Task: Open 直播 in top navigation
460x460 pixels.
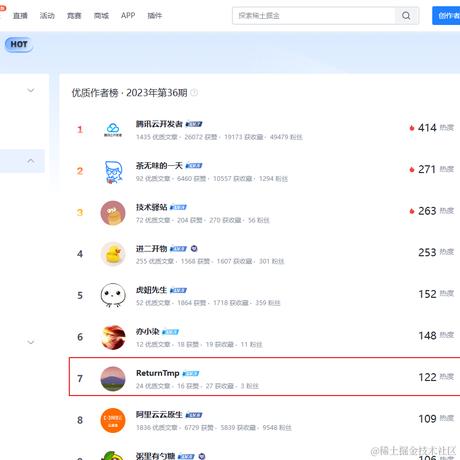Action: click(x=20, y=16)
